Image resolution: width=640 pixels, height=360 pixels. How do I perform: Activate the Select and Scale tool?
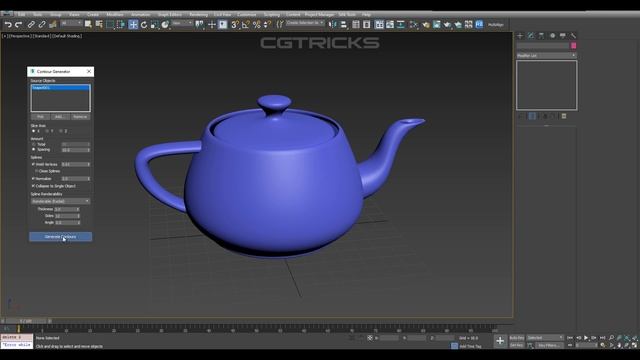click(x=154, y=25)
